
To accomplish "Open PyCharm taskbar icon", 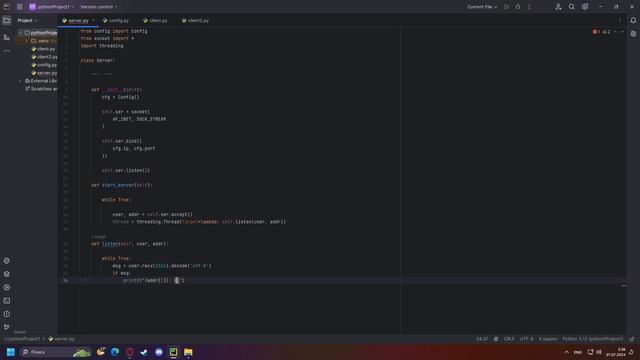I will 173,352.
